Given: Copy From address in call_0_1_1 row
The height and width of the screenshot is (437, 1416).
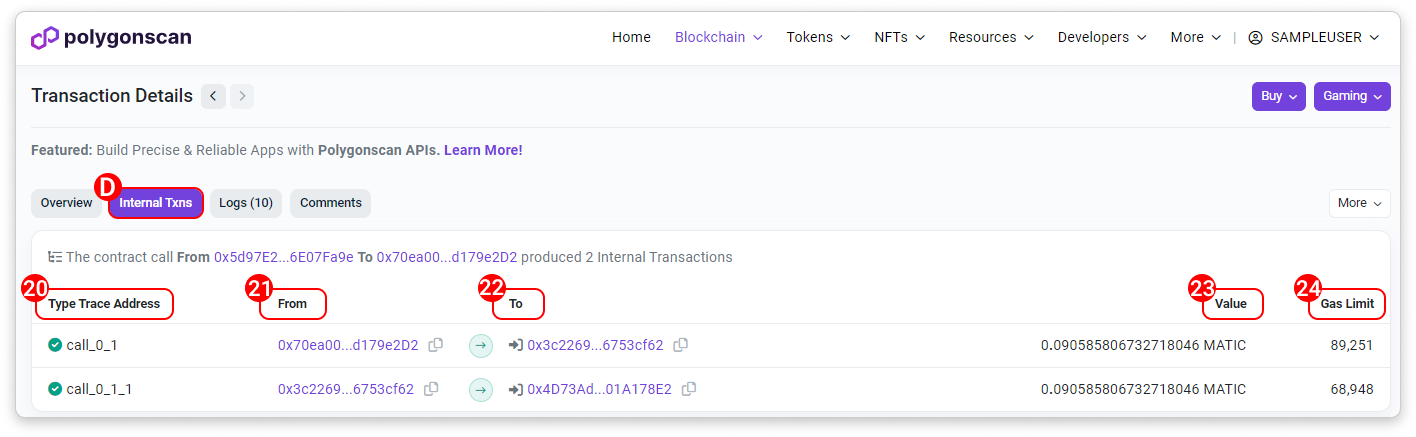Looking at the screenshot, I should click(431, 389).
